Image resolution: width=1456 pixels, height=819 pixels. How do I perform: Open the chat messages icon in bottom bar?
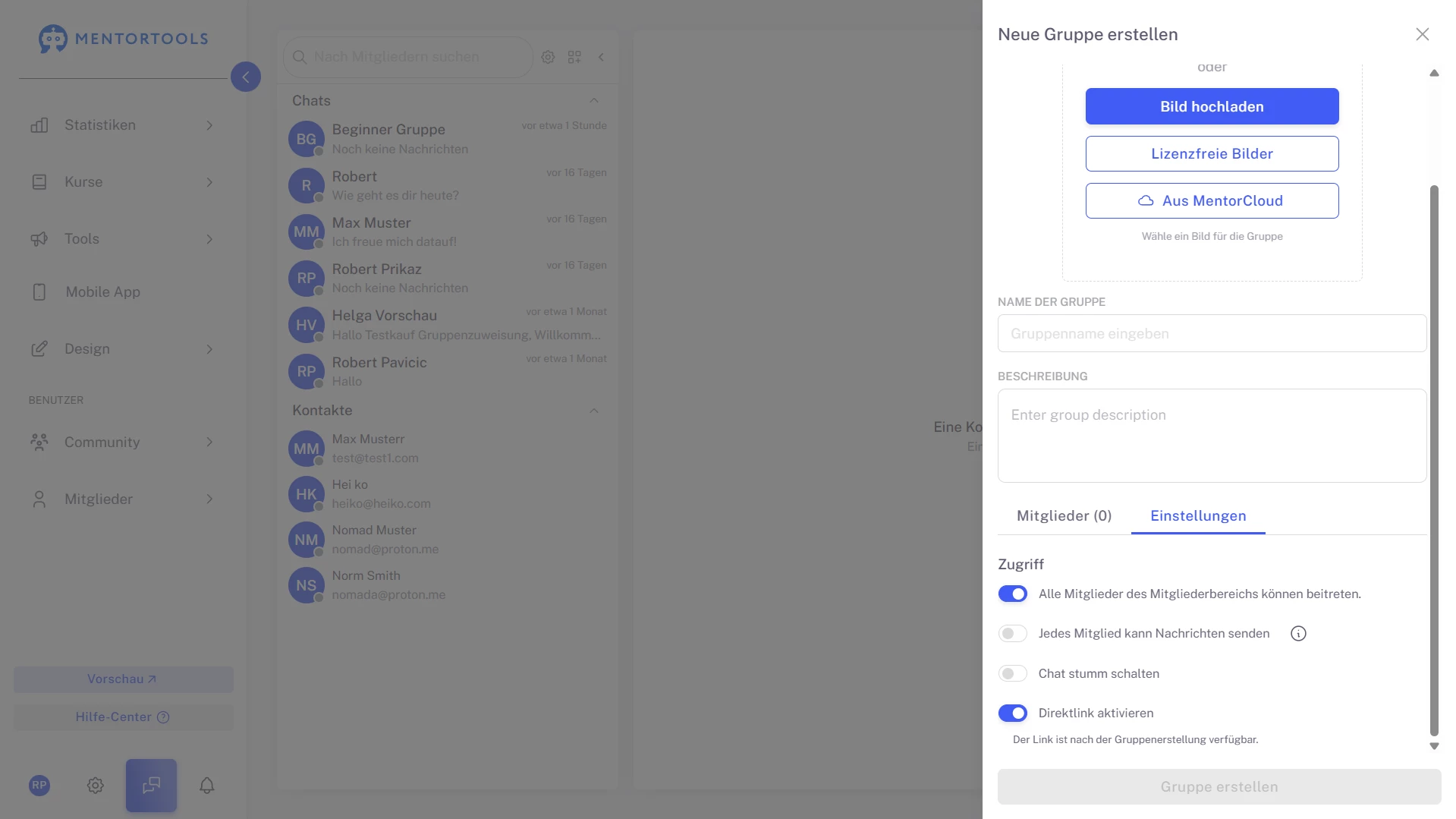point(151,786)
